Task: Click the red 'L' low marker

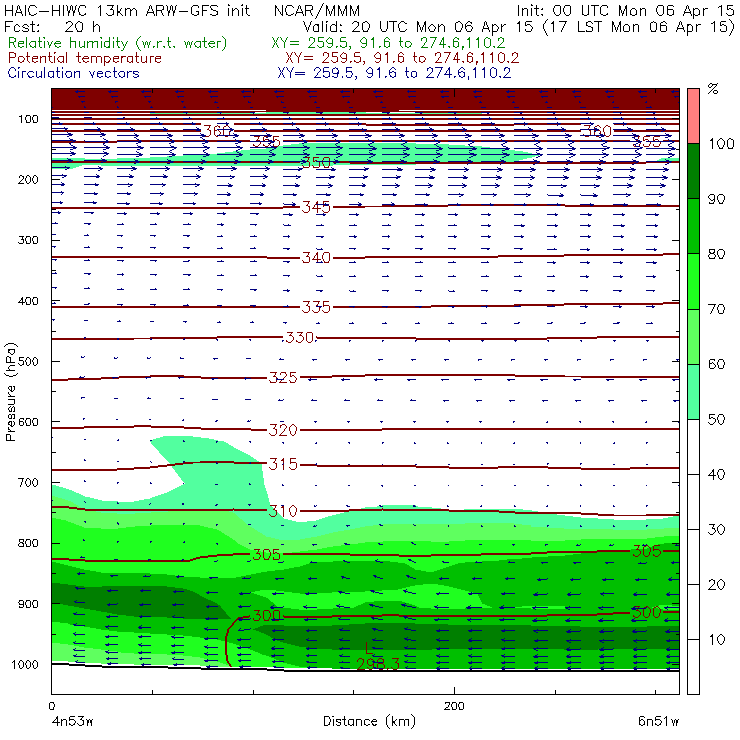Action: [x=370, y=649]
